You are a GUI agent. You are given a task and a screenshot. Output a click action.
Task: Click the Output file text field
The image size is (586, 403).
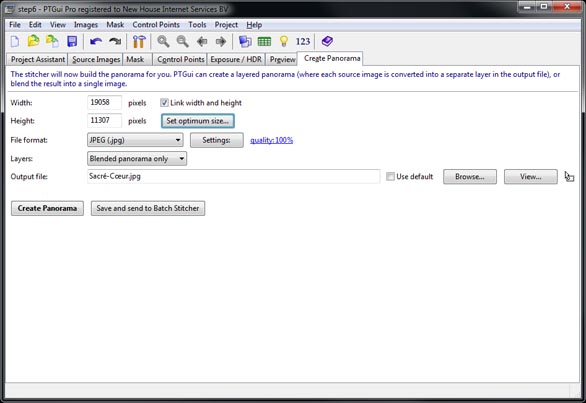coord(234,176)
